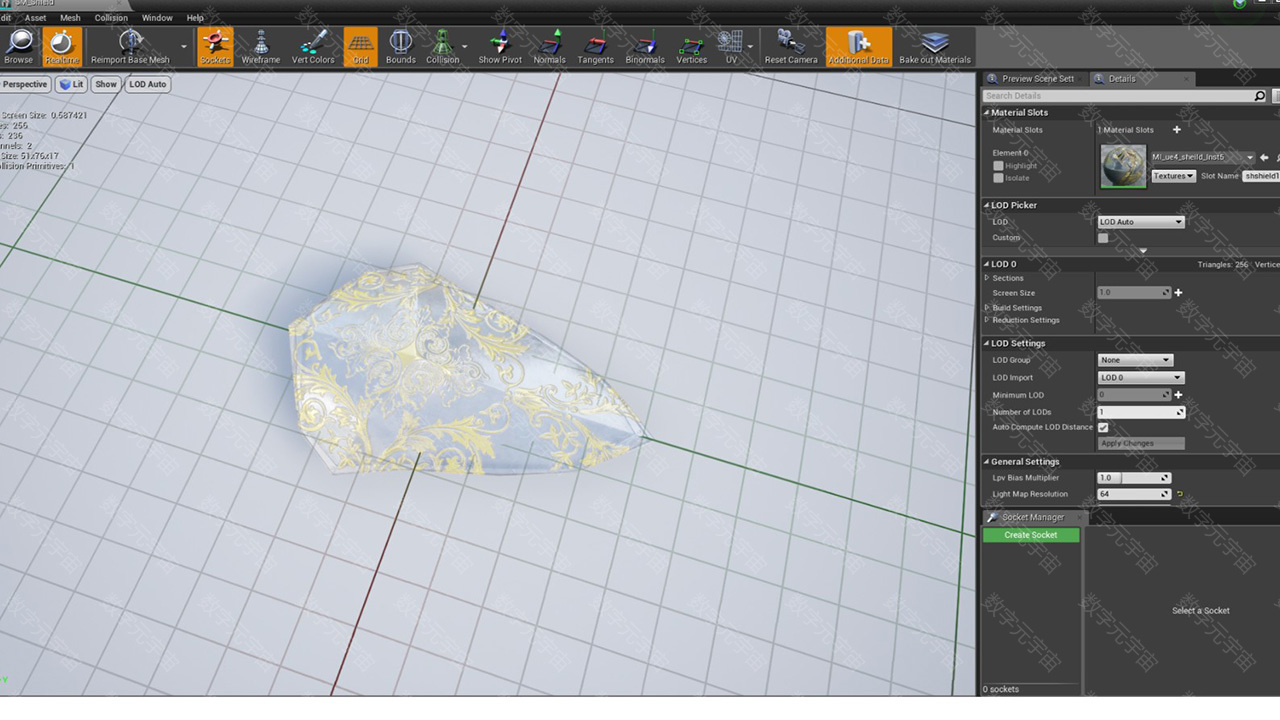Use selected asset arrow for material
The width and height of the screenshot is (1280, 720).
pos(1264,157)
